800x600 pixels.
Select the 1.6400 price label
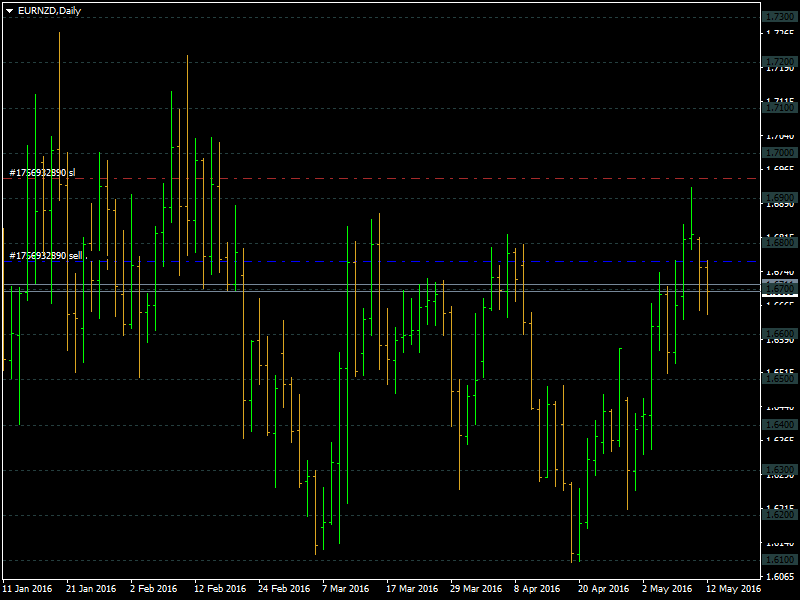(780, 424)
